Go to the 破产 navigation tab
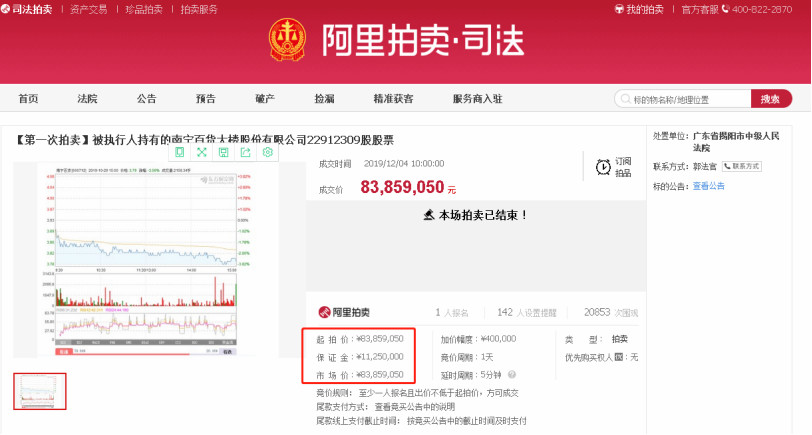 (265, 99)
